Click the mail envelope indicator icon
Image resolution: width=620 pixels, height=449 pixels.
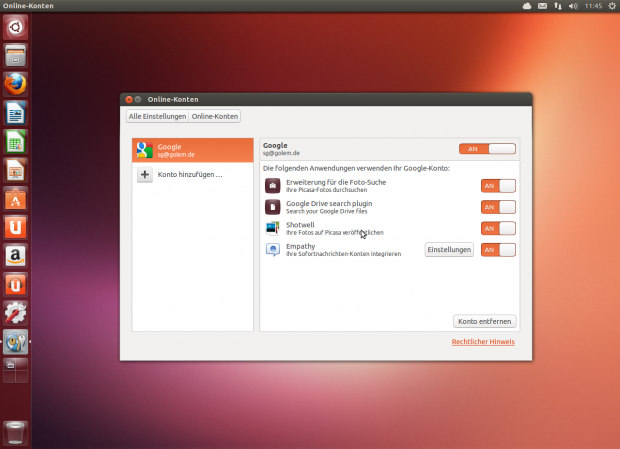point(543,6)
